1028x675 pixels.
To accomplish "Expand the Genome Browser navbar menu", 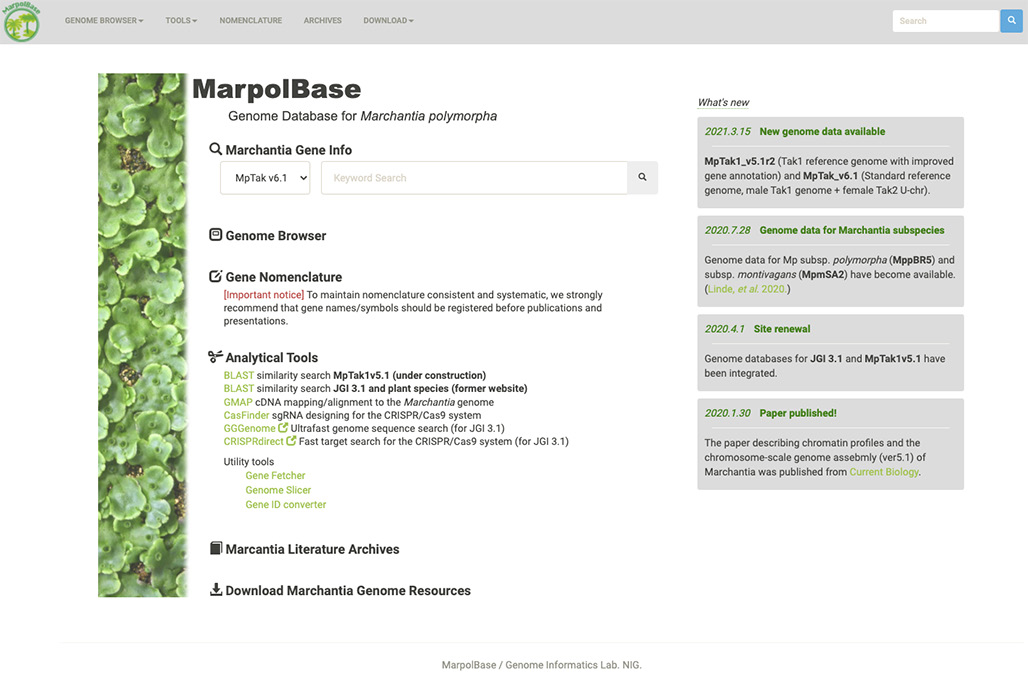I will pos(104,21).
